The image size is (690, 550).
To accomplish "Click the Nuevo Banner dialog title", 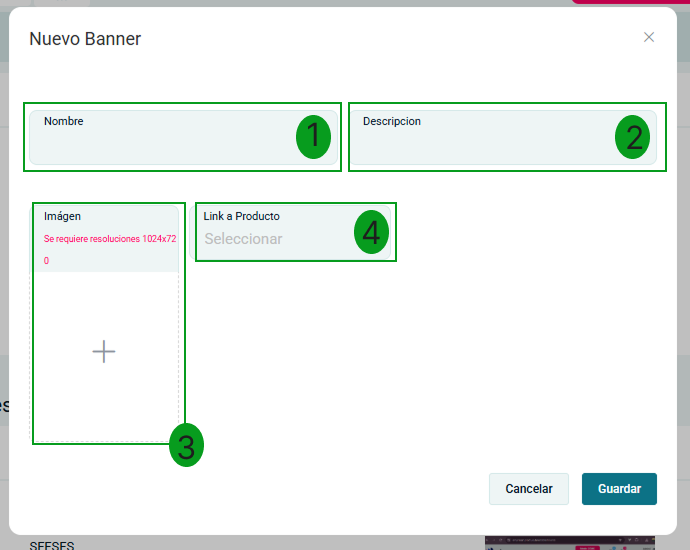I will pos(85,39).
